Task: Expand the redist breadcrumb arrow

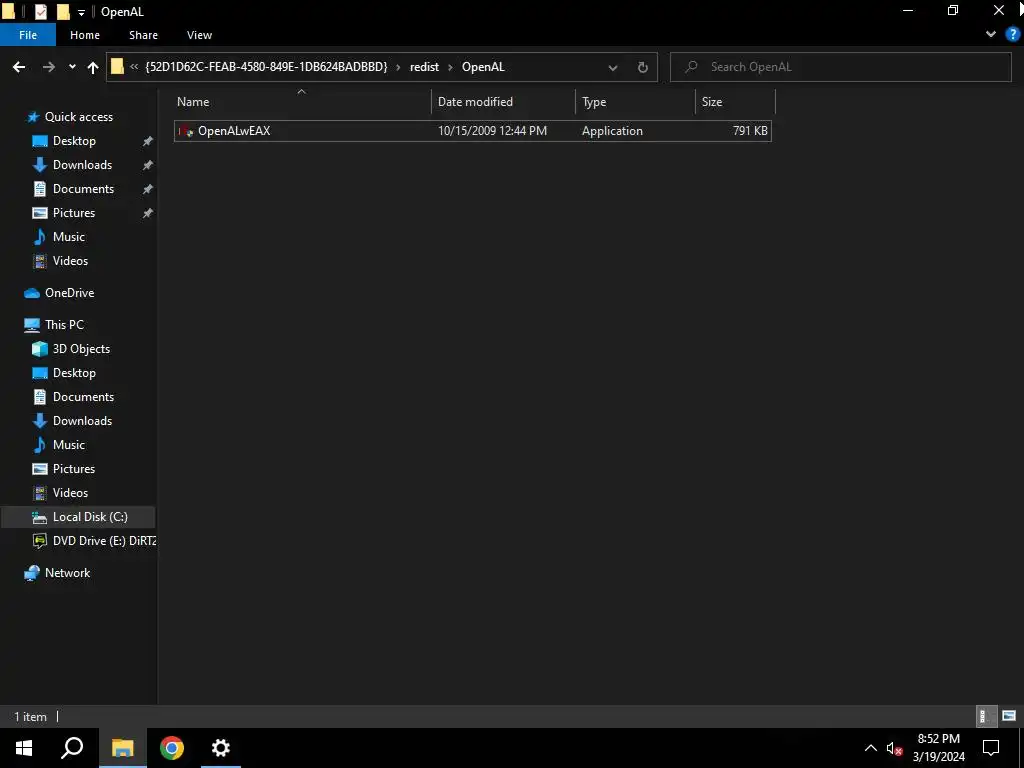Action: (x=450, y=67)
